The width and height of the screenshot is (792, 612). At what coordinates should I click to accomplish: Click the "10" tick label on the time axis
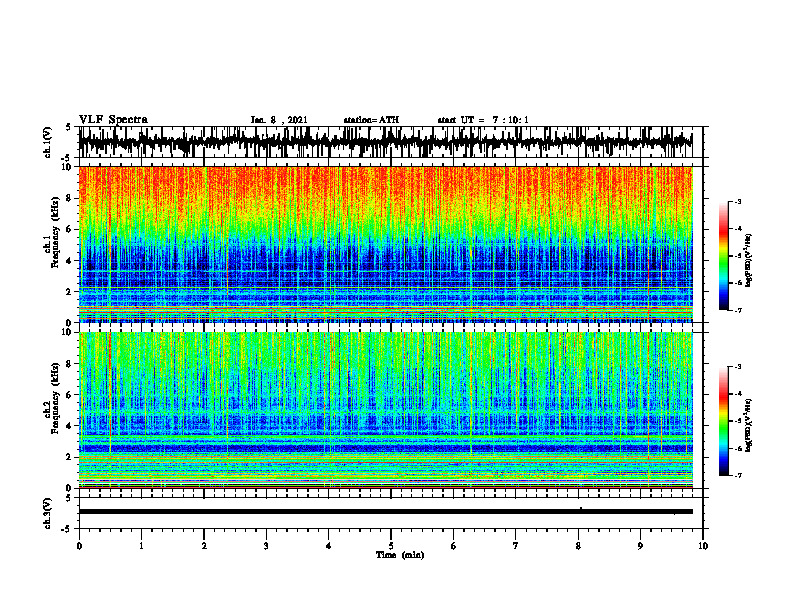[x=703, y=546]
